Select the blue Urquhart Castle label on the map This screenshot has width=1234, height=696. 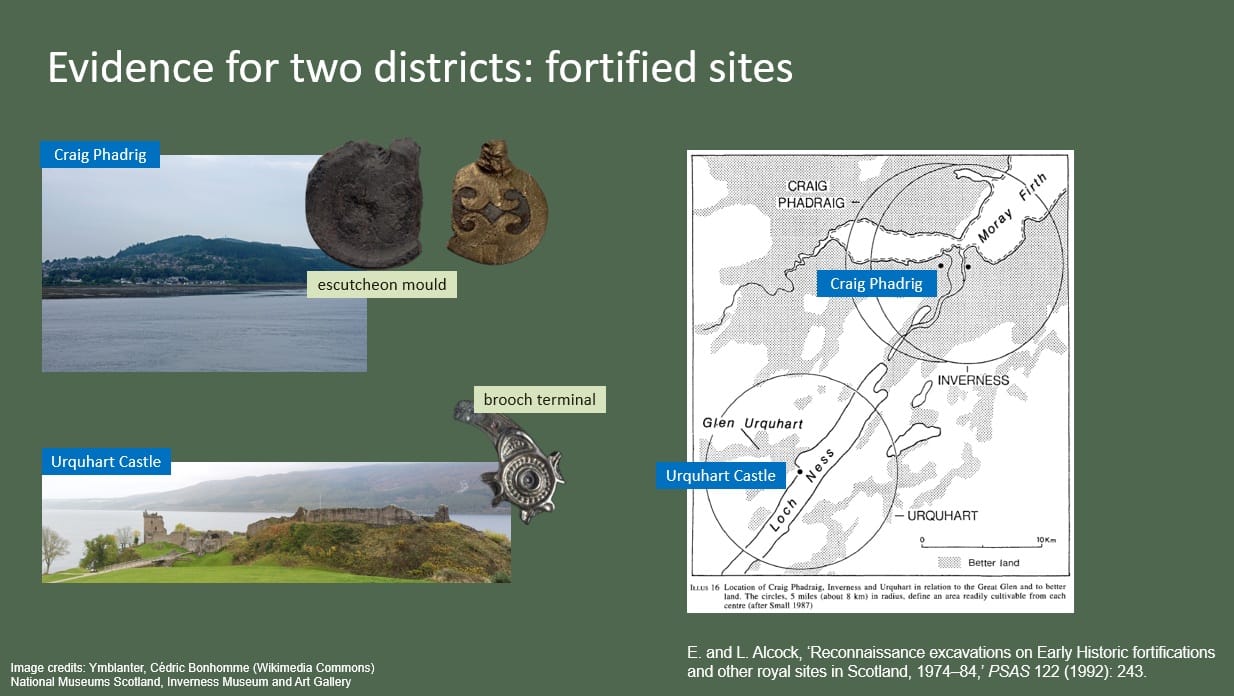click(x=720, y=475)
